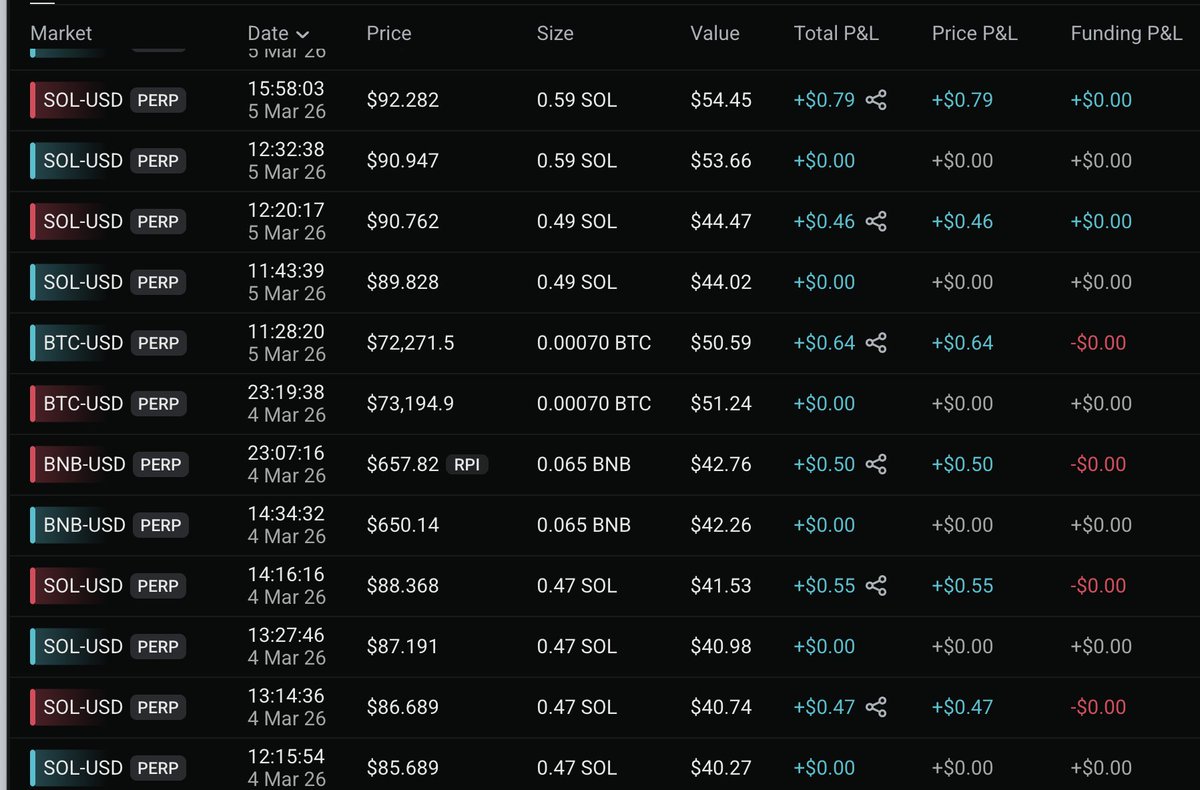Image resolution: width=1200 pixels, height=790 pixels.
Task: Select value $50.59
Action: pos(721,343)
